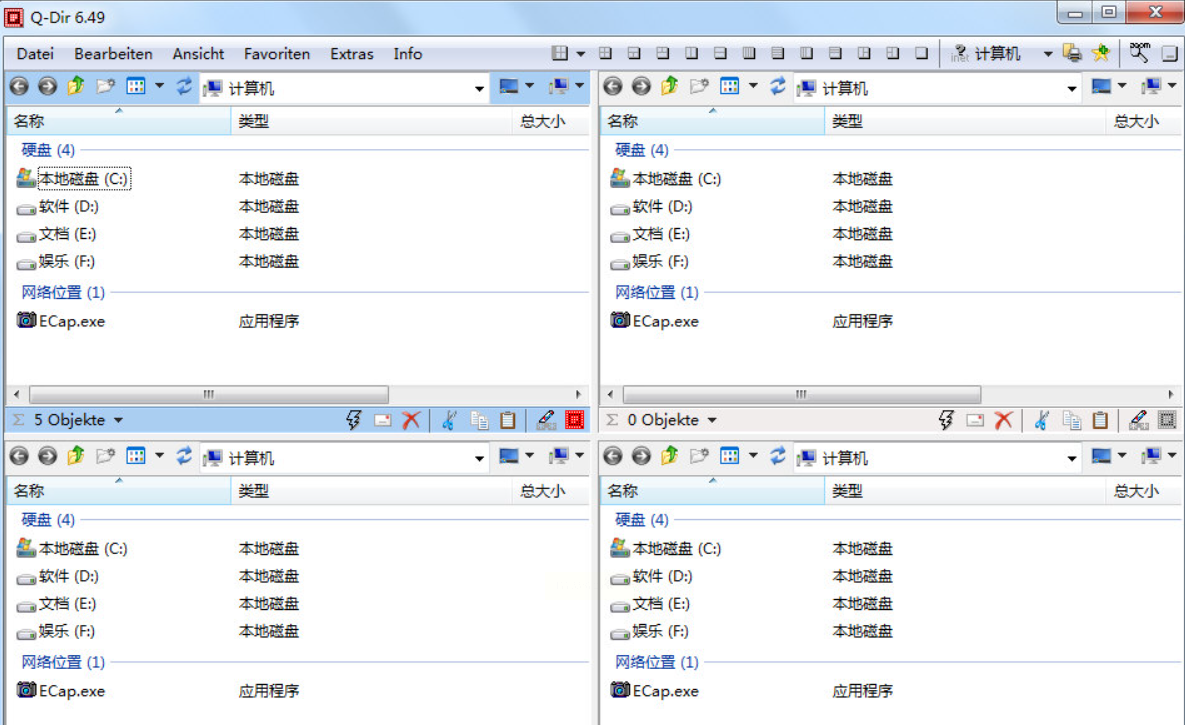
Task: Click horizontal scrollbar thumb of top-right pane
Action: (802, 394)
